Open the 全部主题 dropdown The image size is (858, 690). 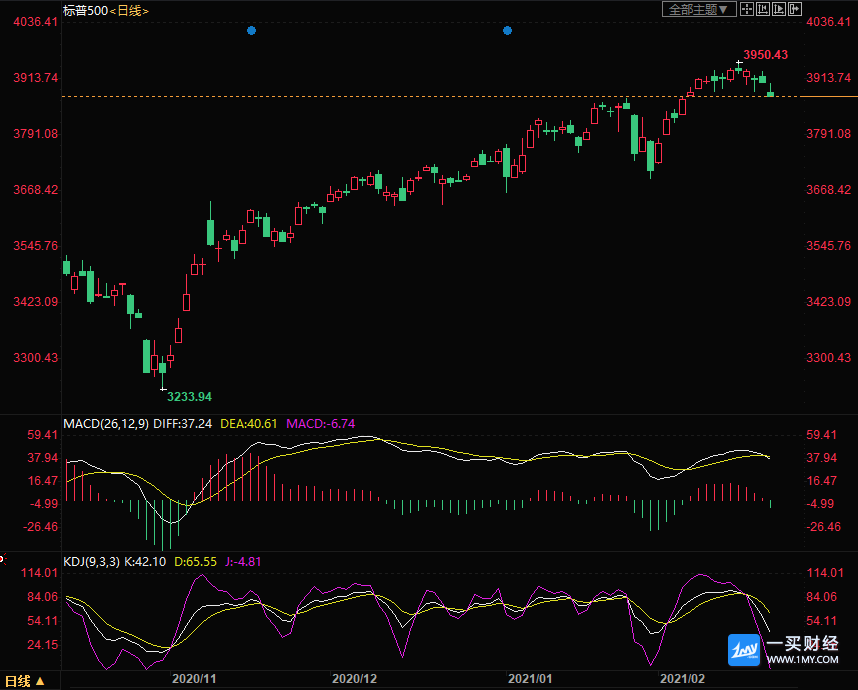pyautogui.click(x=699, y=9)
